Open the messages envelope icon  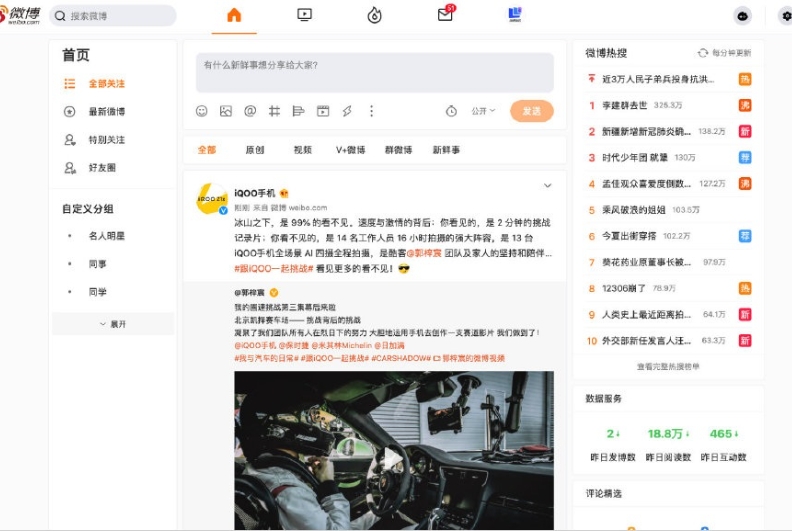coord(445,15)
